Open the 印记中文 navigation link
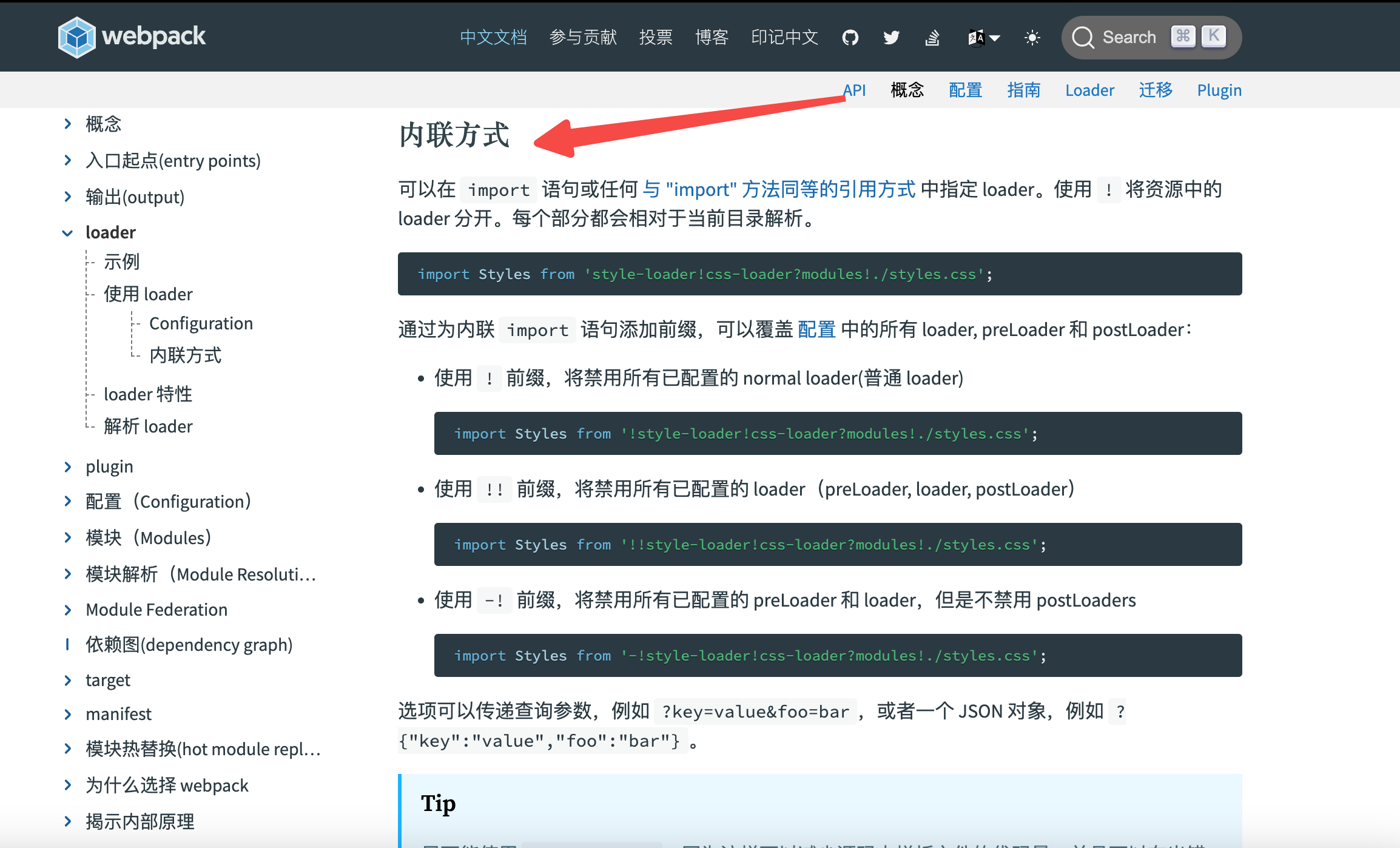The image size is (1400, 848). click(784, 38)
